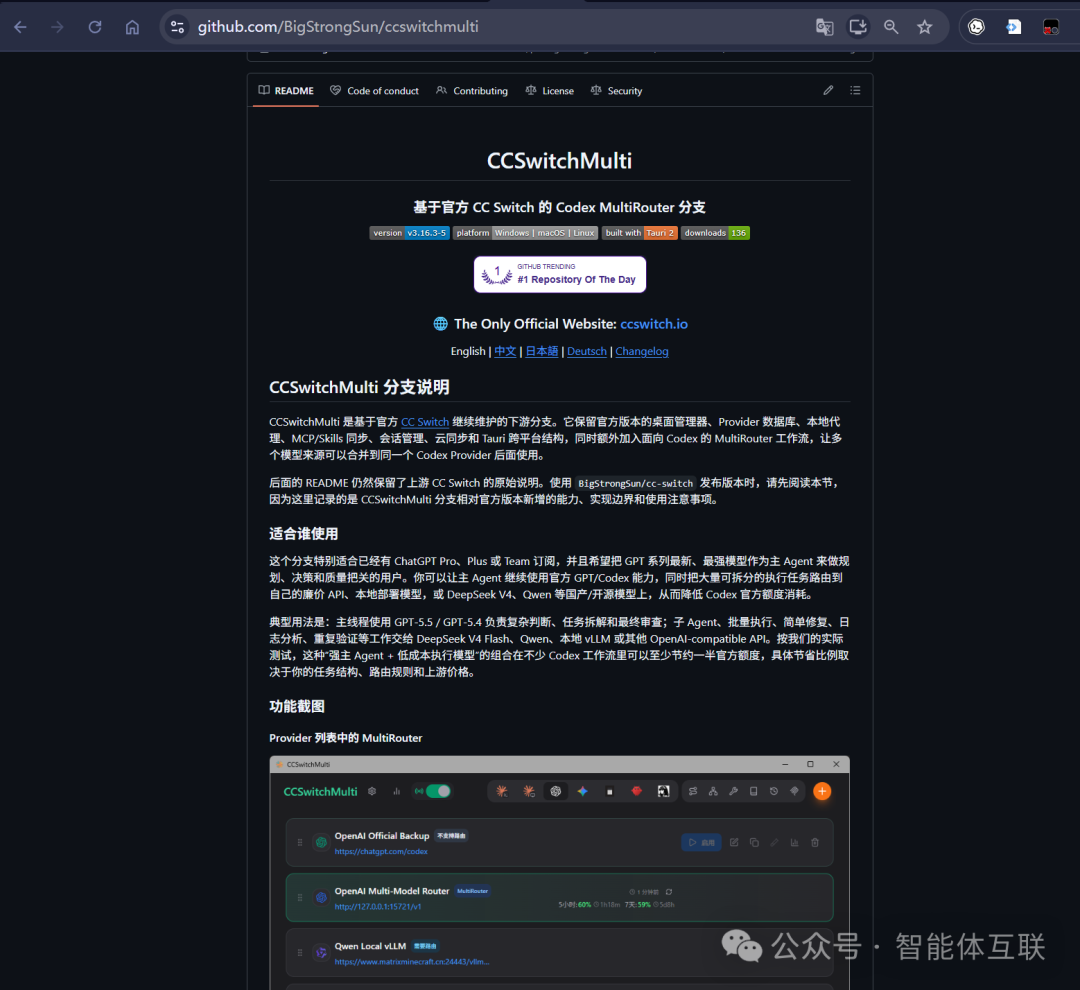Open the Deutsch README link
Image resolution: width=1080 pixels, height=990 pixels.
click(587, 351)
